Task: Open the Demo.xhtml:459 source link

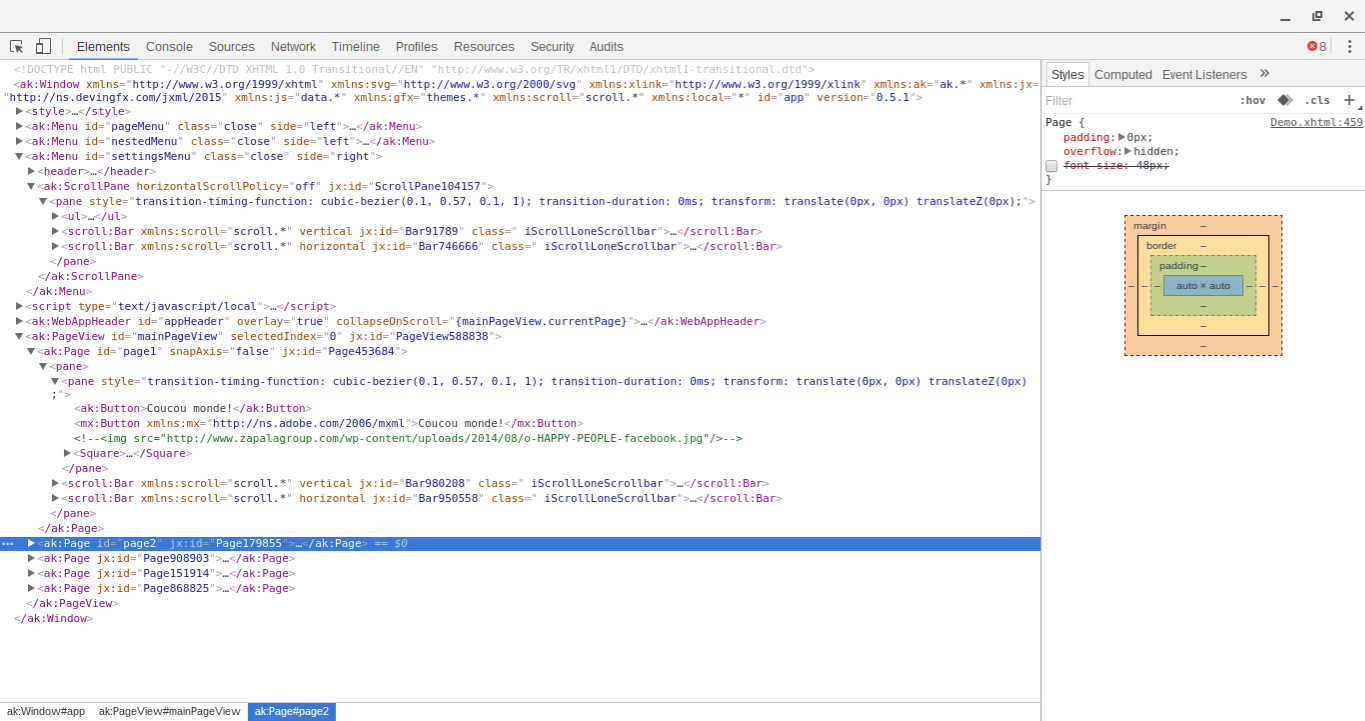Action: tap(1316, 122)
